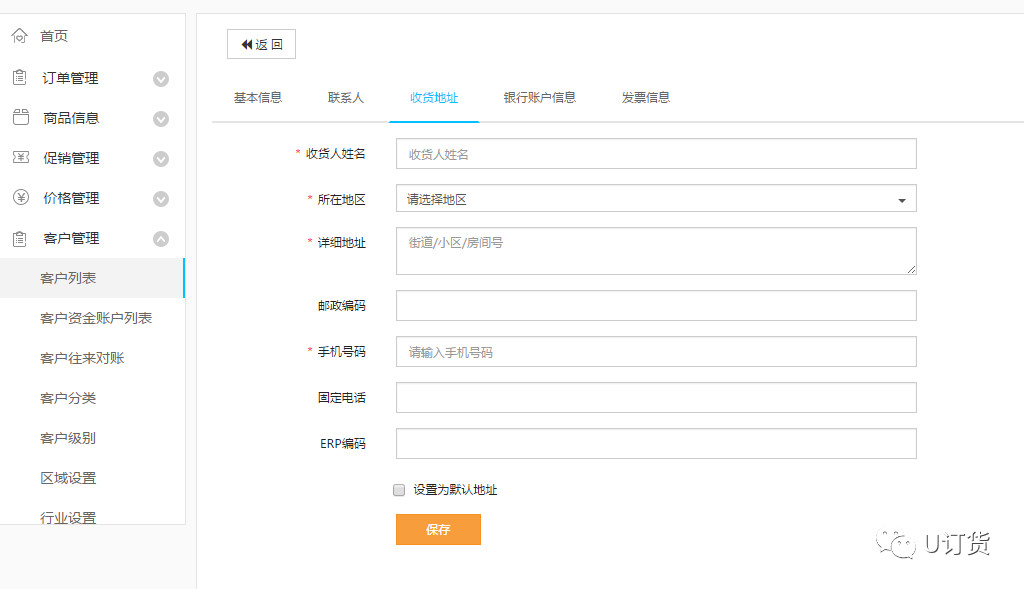Expand the 促销管理 menu chevron
1024x589 pixels.
point(160,159)
